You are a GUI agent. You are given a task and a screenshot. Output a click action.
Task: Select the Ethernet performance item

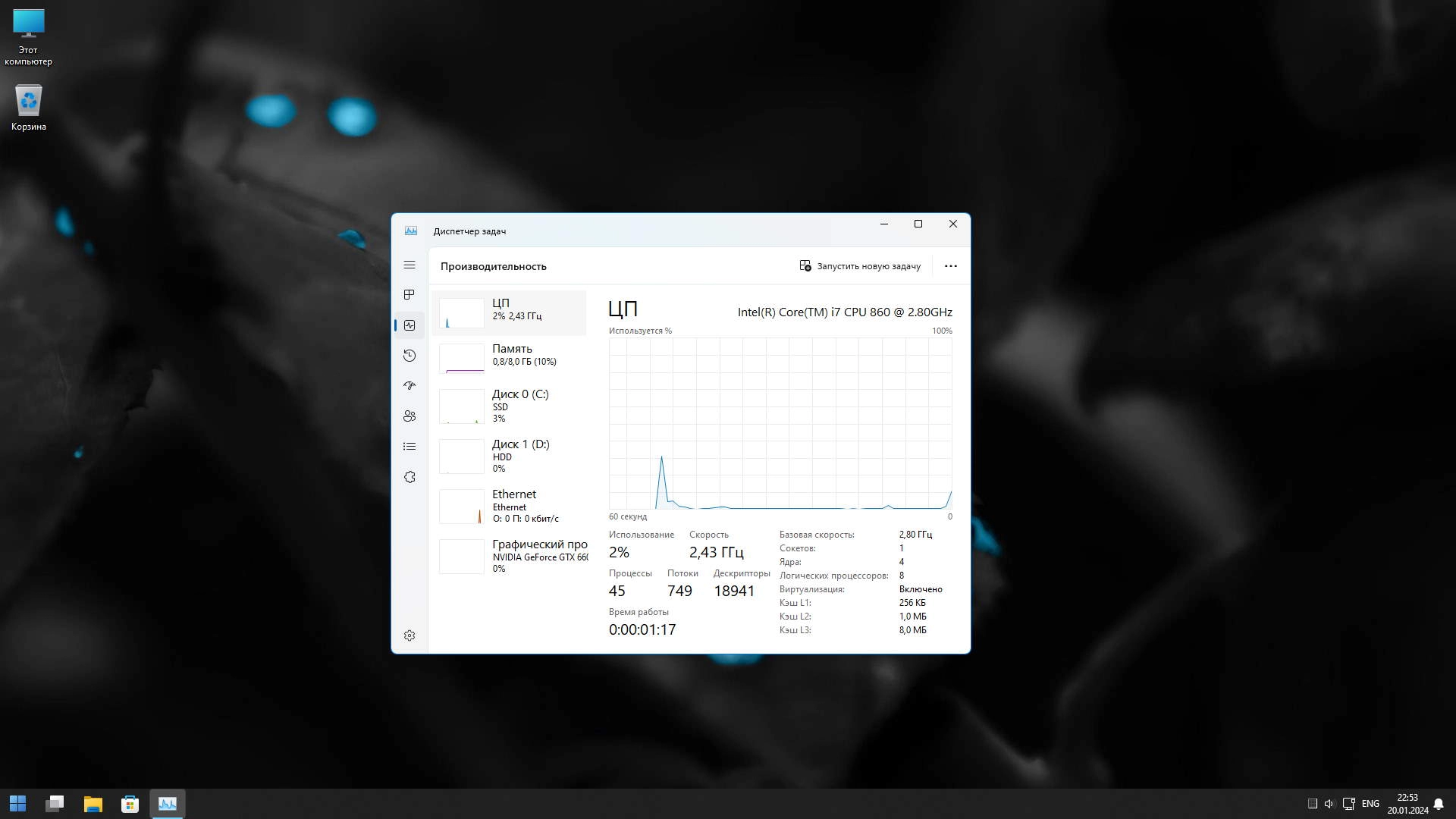pyautogui.click(x=510, y=506)
